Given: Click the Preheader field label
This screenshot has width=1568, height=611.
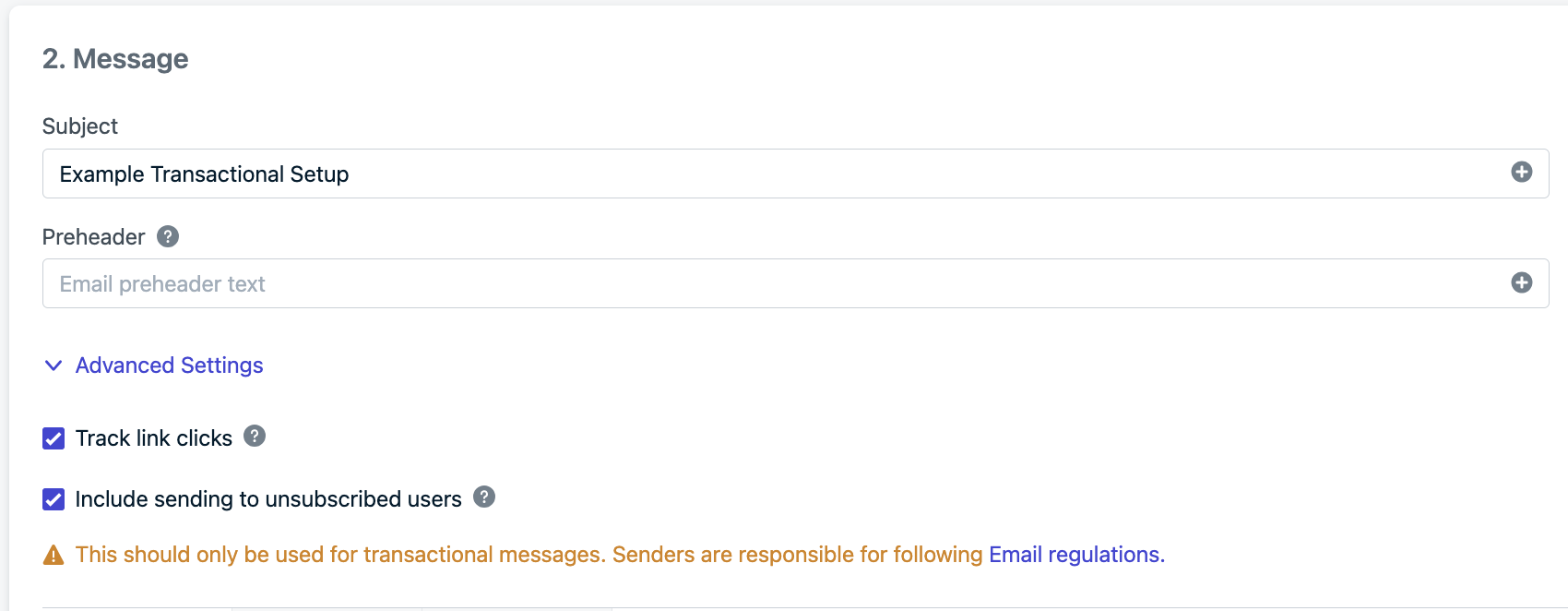Looking at the screenshot, I should [93, 237].
